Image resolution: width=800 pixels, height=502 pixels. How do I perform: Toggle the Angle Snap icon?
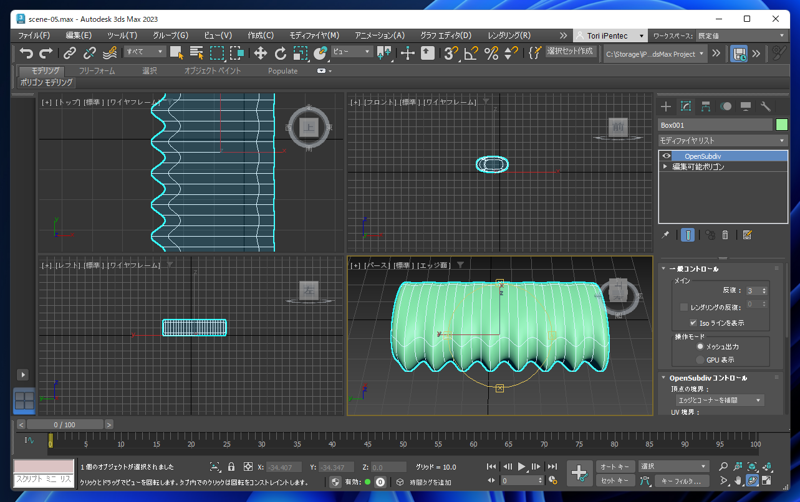pos(471,53)
